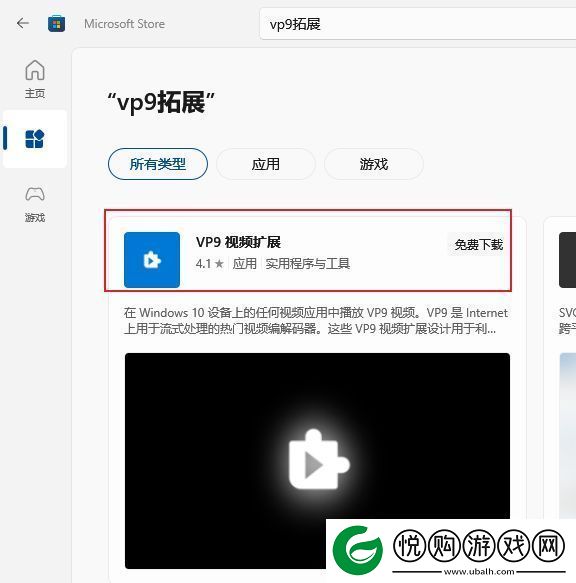
Task: Click the Microsoft Store title text
Action: pyautogui.click(x=125, y=24)
